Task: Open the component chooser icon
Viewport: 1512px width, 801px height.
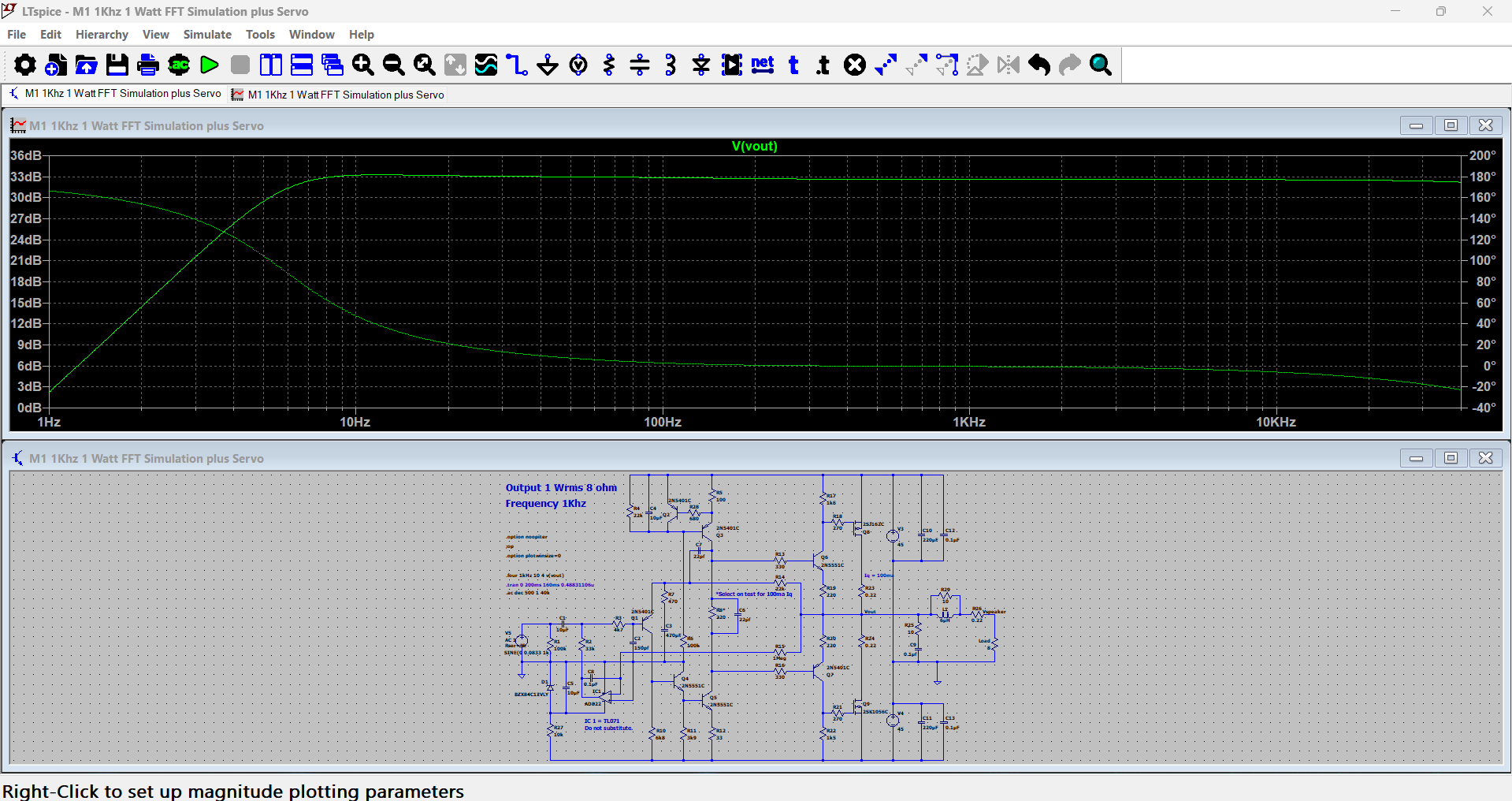Action: point(732,65)
